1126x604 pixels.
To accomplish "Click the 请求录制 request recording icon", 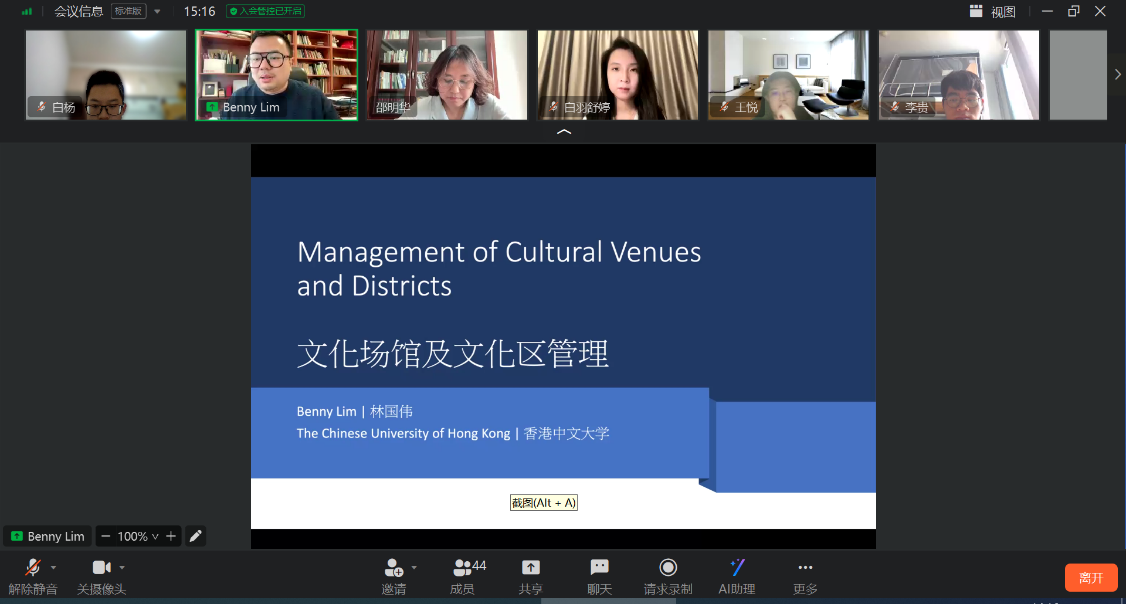I will pos(668,568).
